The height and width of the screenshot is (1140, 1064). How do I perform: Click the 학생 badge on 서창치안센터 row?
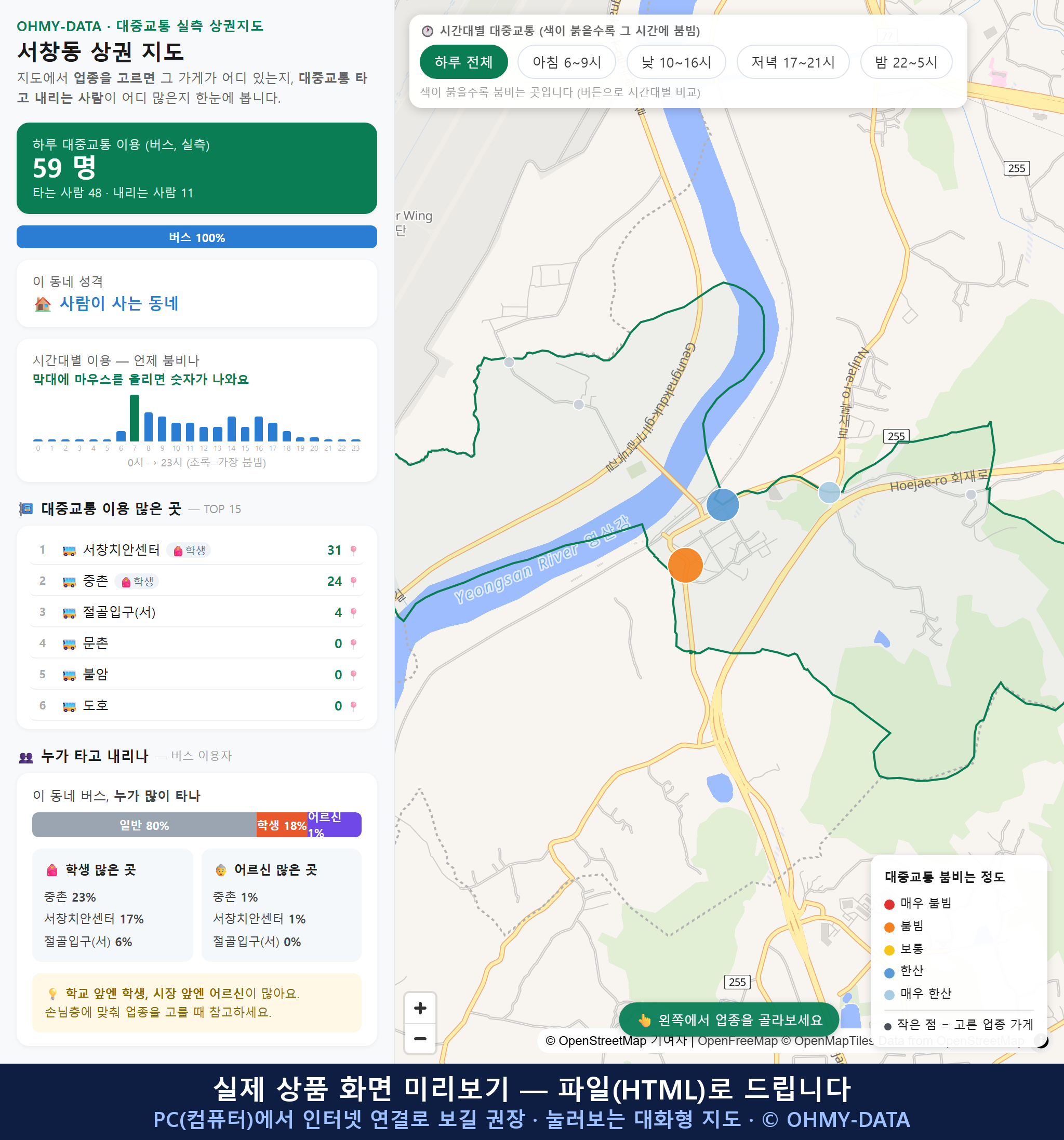click(x=189, y=551)
